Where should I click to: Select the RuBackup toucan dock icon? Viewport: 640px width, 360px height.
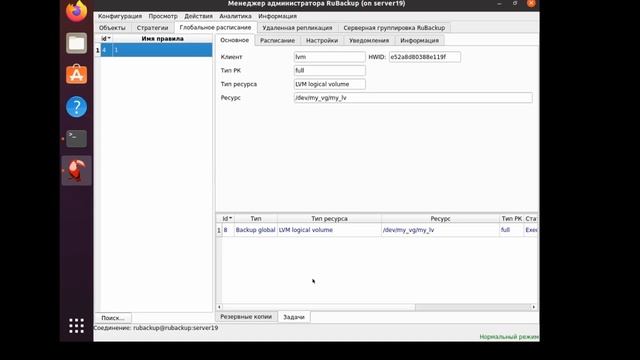point(76,170)
